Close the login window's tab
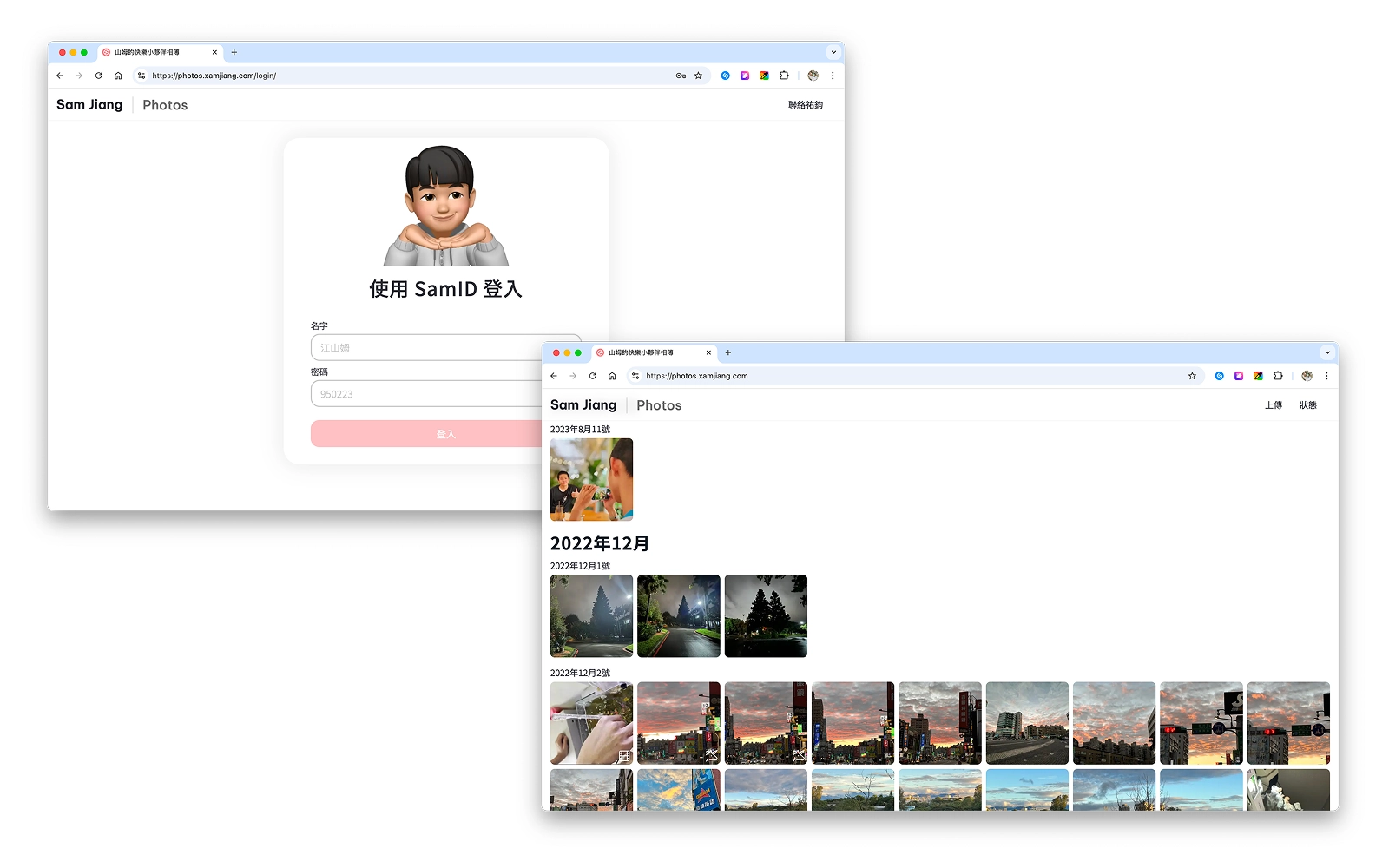This screenshot has height=868, width=1389. pos(214,52)
